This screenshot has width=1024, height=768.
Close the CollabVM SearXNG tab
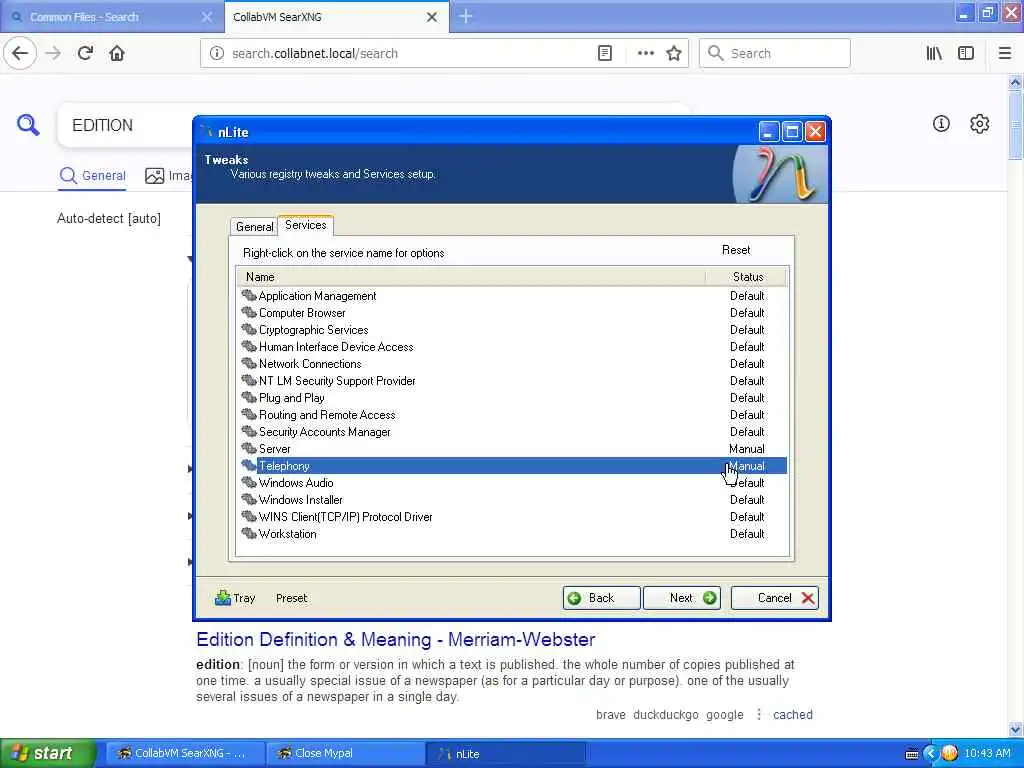coord(432,17)
